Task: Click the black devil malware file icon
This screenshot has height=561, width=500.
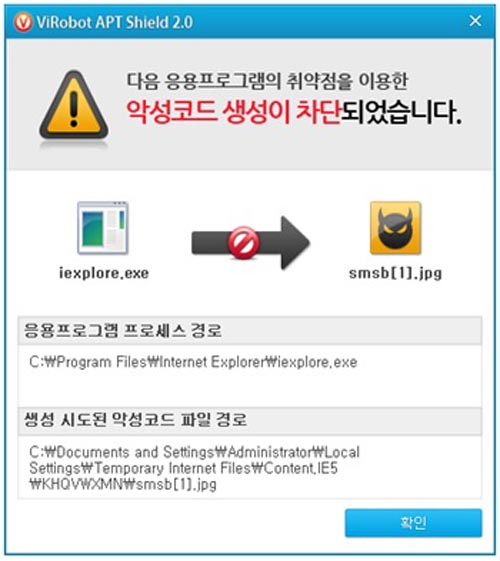Action: point(396,228)
